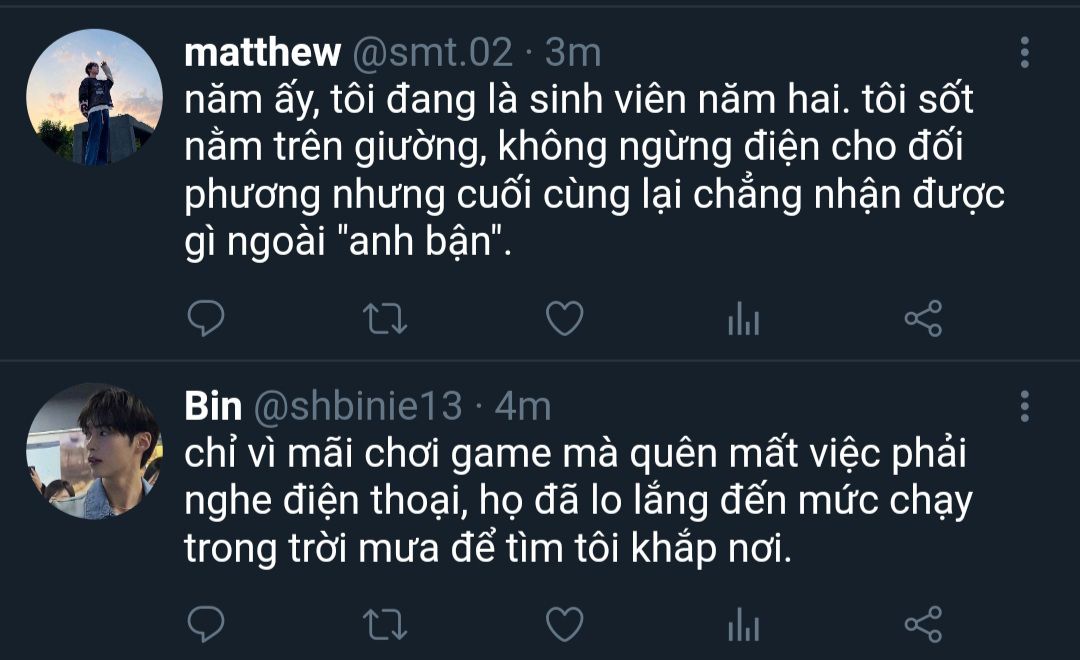This screenshot has height=660, width=1080.
Task: Reply to Bin's tweet
Action: 206,624
